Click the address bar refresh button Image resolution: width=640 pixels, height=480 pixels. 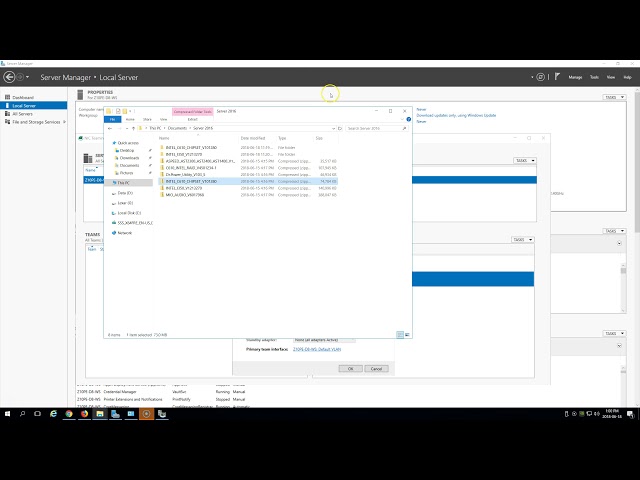point(340,128)
